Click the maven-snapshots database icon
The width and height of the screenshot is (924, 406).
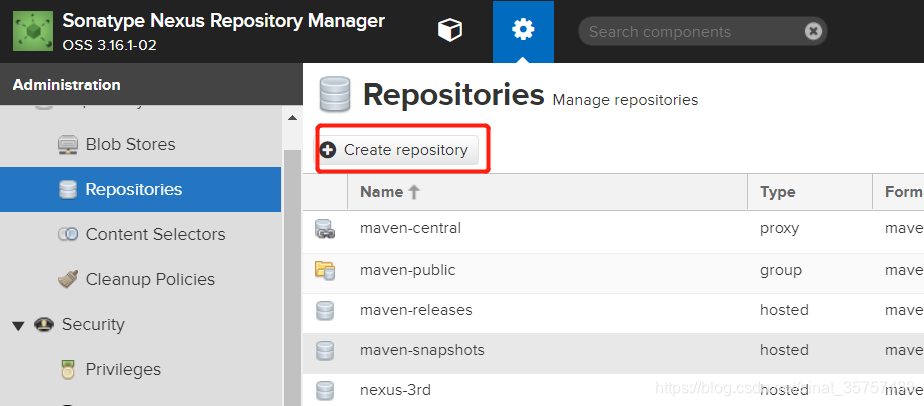tap(325, 351)
